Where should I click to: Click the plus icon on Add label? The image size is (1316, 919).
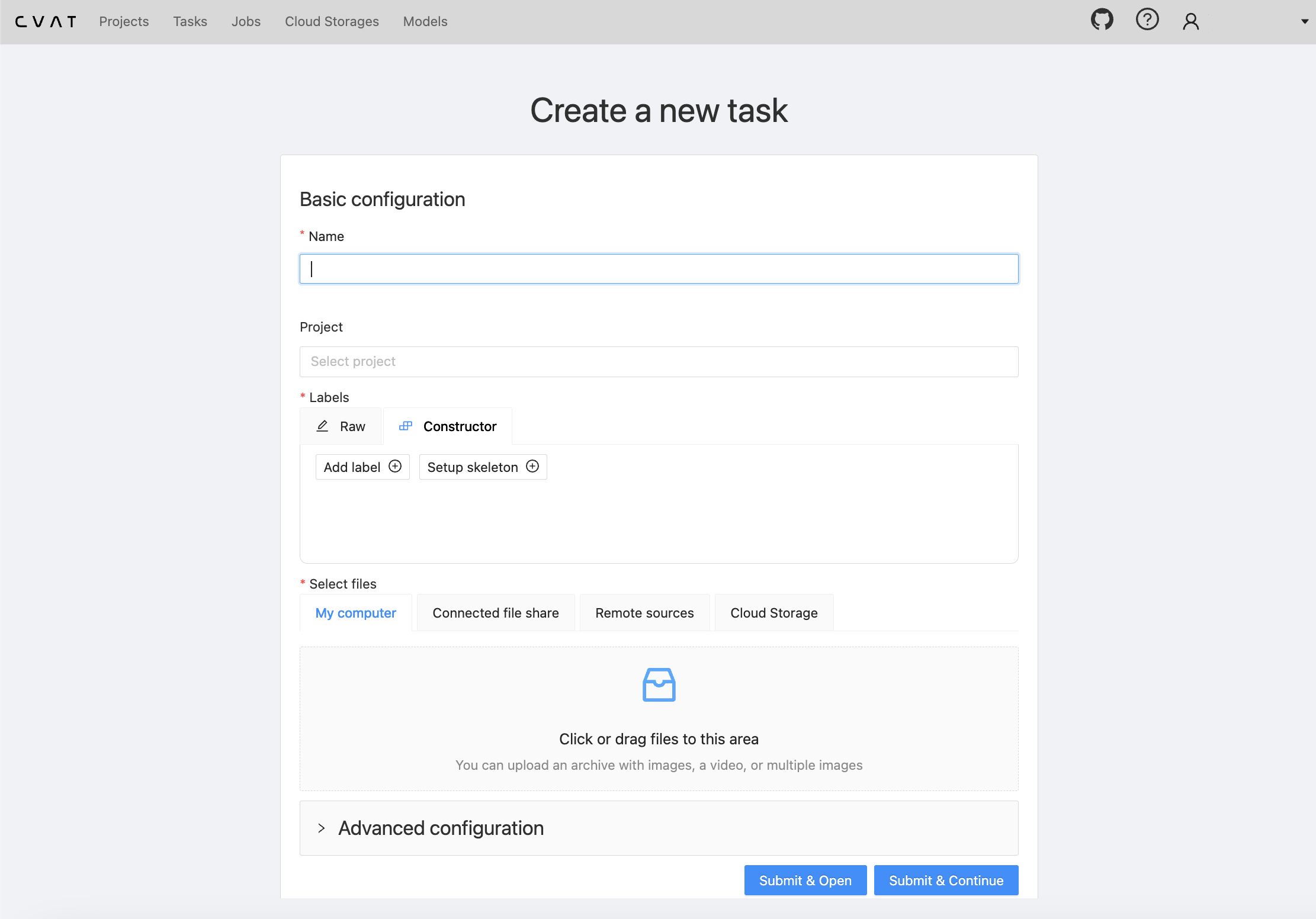tap(395, 467)
